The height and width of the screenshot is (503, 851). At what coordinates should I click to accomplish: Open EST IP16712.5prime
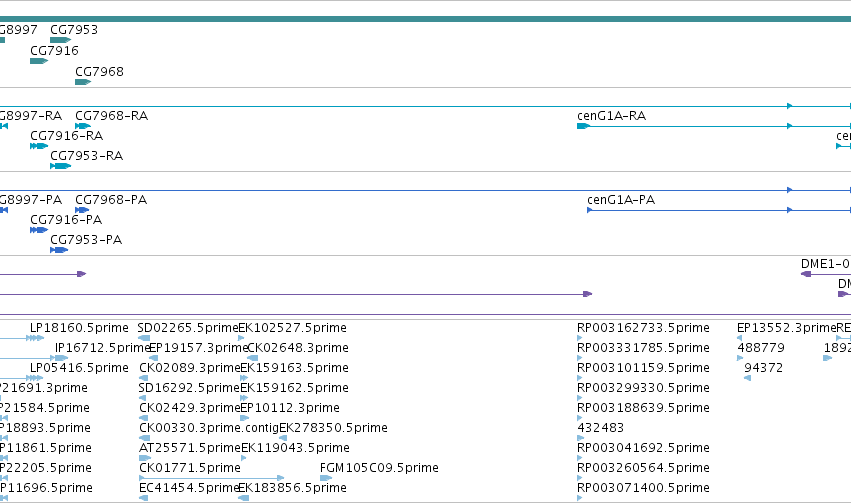click(x=102, y=348)
